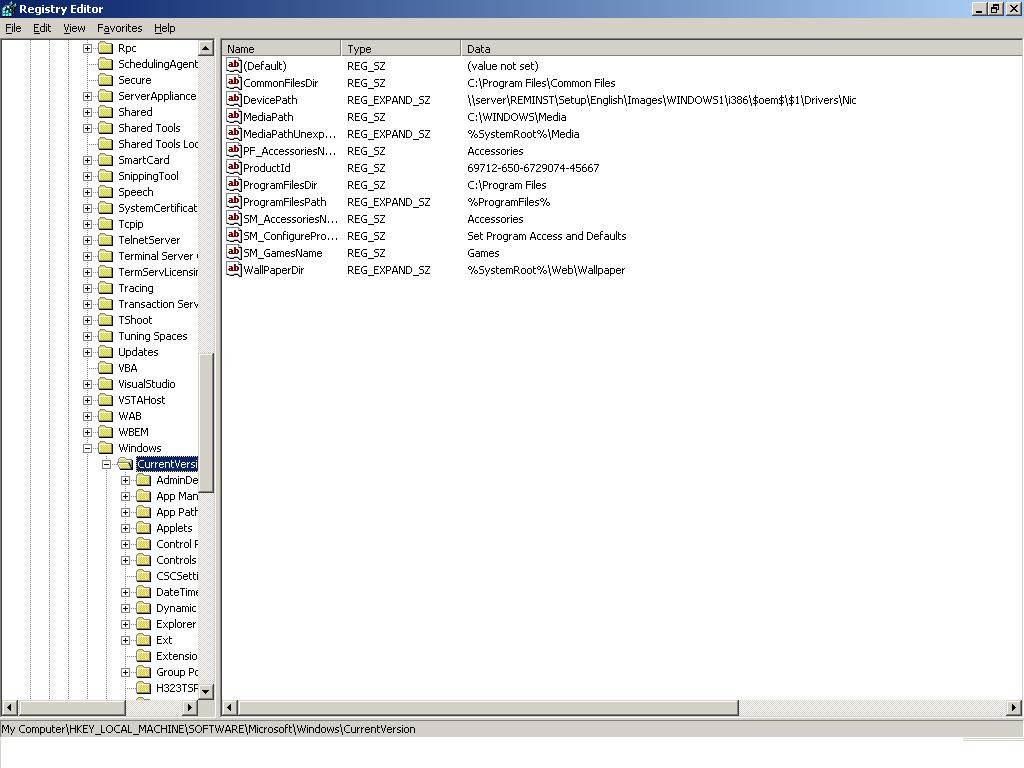Click the SM_AccessoriesName value icon
The image size is (1024, 768).
coord(234,218)
